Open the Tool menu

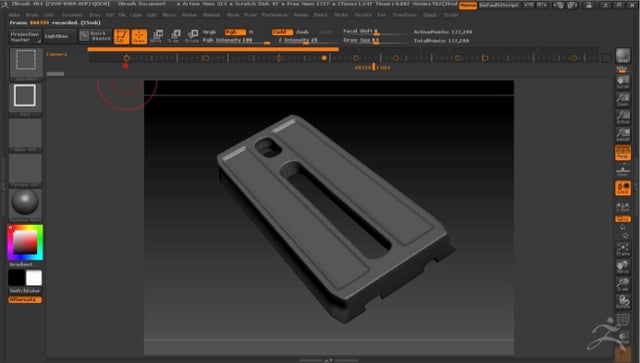[381, 15]
